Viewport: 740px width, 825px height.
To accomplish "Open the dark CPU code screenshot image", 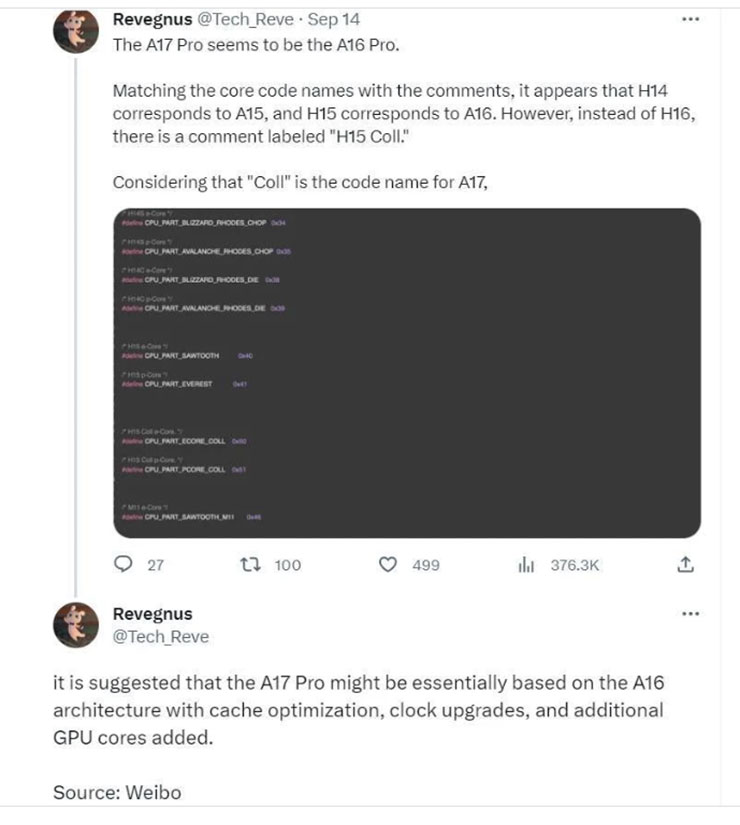I will click(x=406, y=372).
